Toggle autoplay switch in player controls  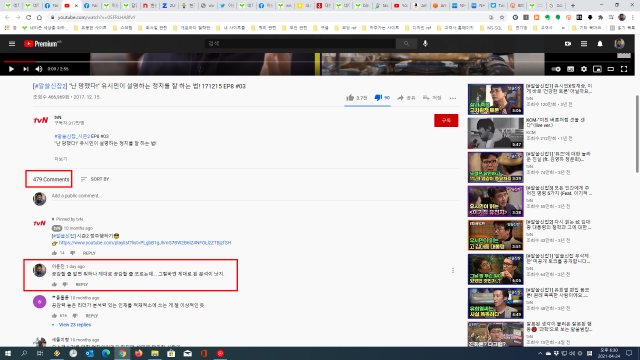click(556, 69)
